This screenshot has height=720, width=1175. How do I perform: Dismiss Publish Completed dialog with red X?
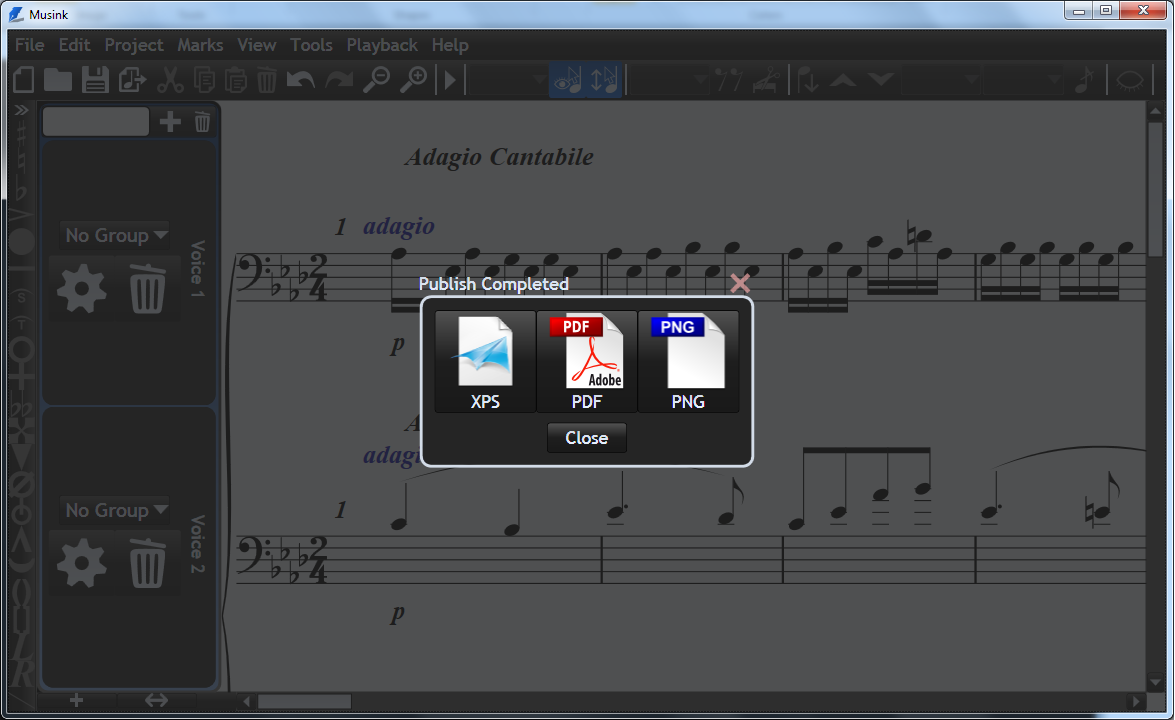(x=740, y=283)
